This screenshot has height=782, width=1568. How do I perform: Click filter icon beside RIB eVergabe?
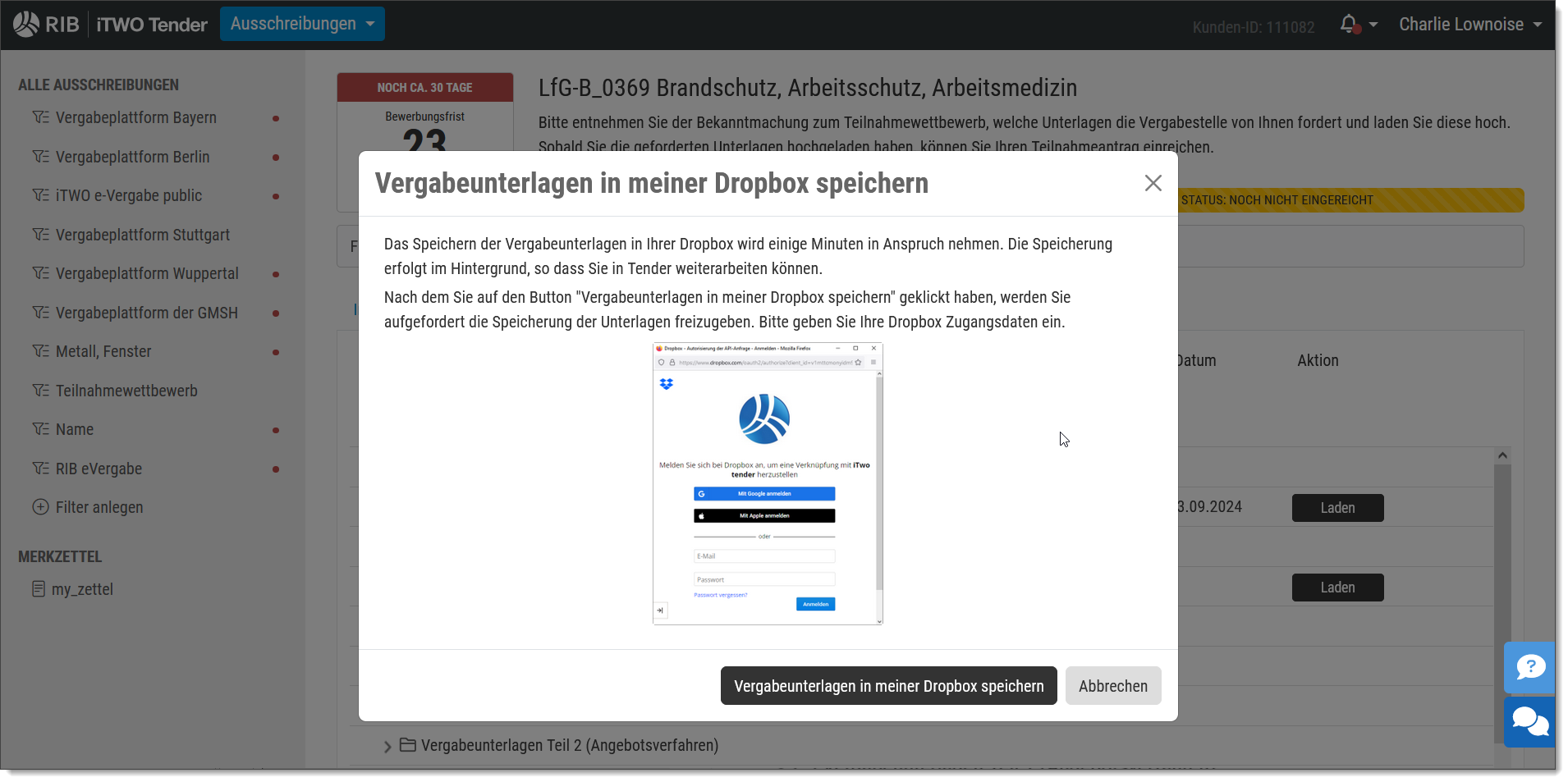click(40, 469)
